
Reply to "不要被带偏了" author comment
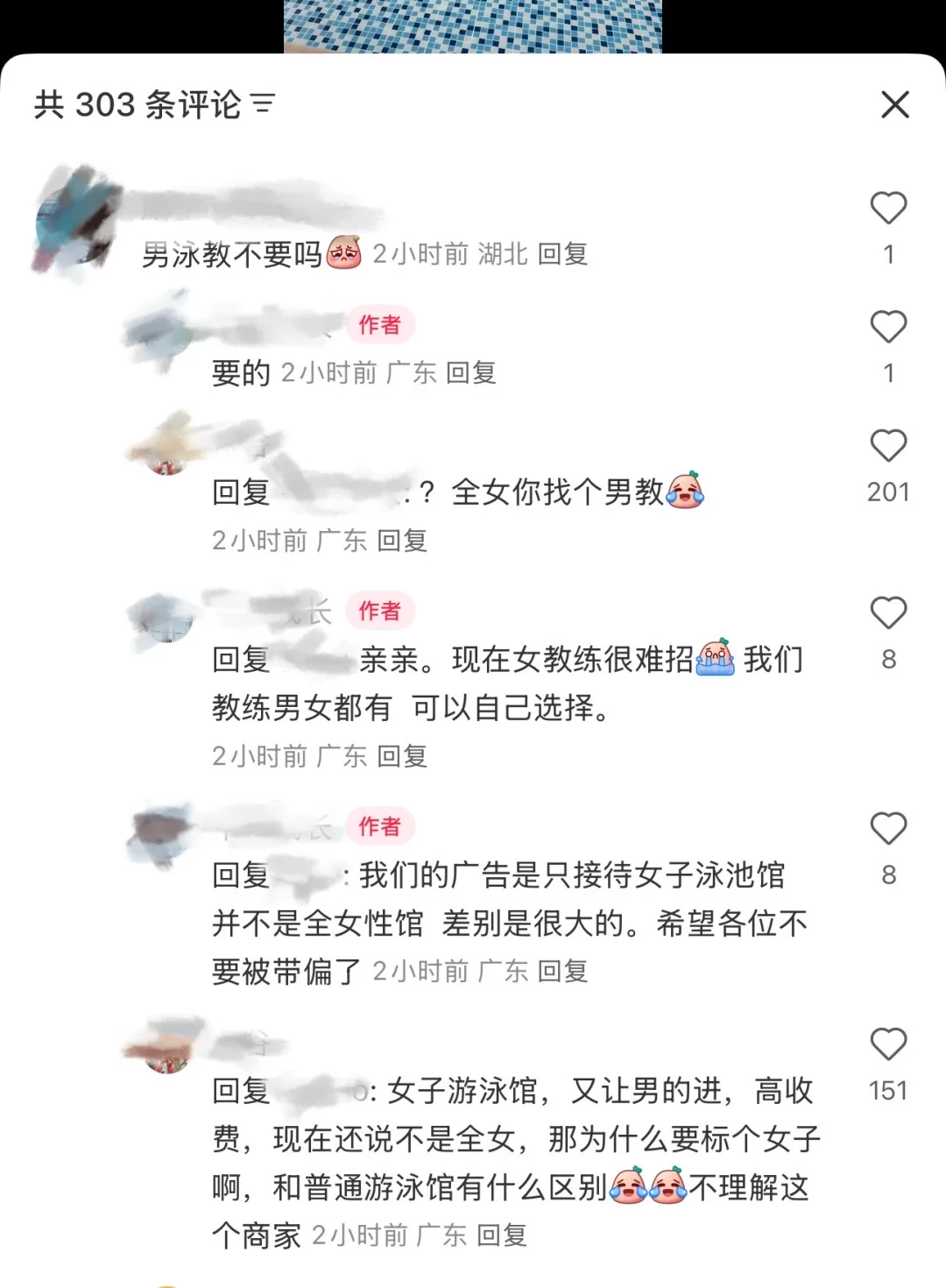pos(562,971)
